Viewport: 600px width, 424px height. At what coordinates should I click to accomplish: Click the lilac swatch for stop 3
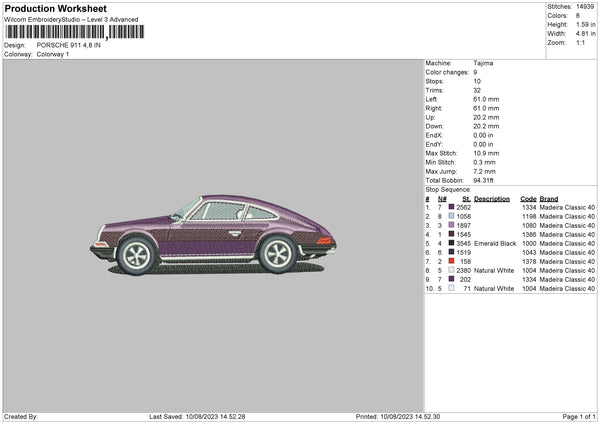[x=451, y=224]
